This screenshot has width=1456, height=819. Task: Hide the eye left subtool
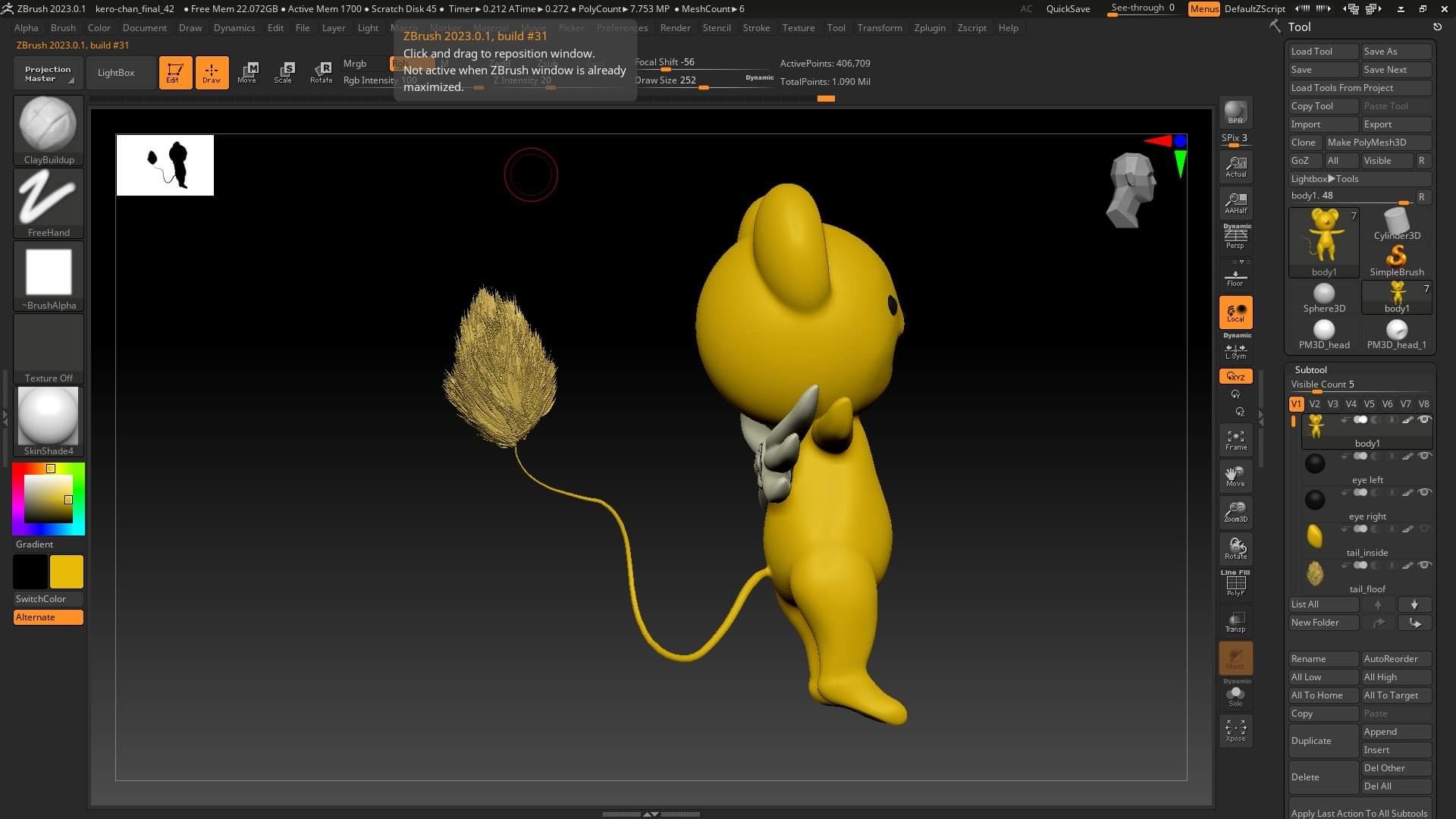click(x=1424, y=457)
